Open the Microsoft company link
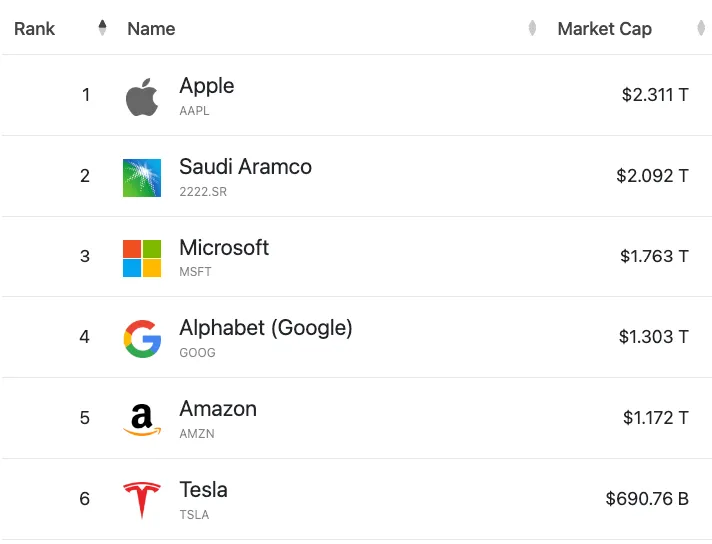The image size is (712, 544). pyautogui.click(x=224, y=247)
